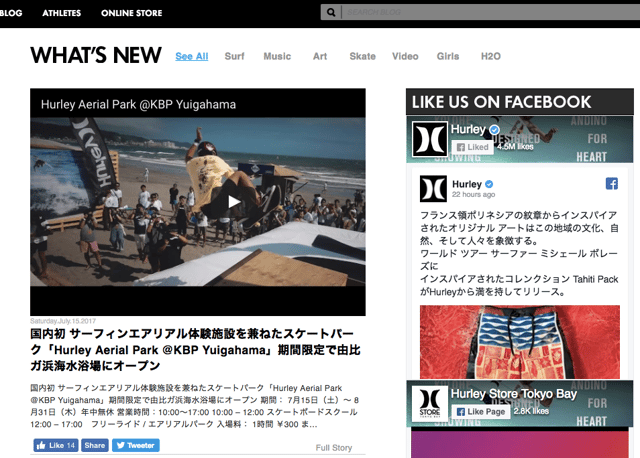Filter posts by Video category

click(405, 56)
